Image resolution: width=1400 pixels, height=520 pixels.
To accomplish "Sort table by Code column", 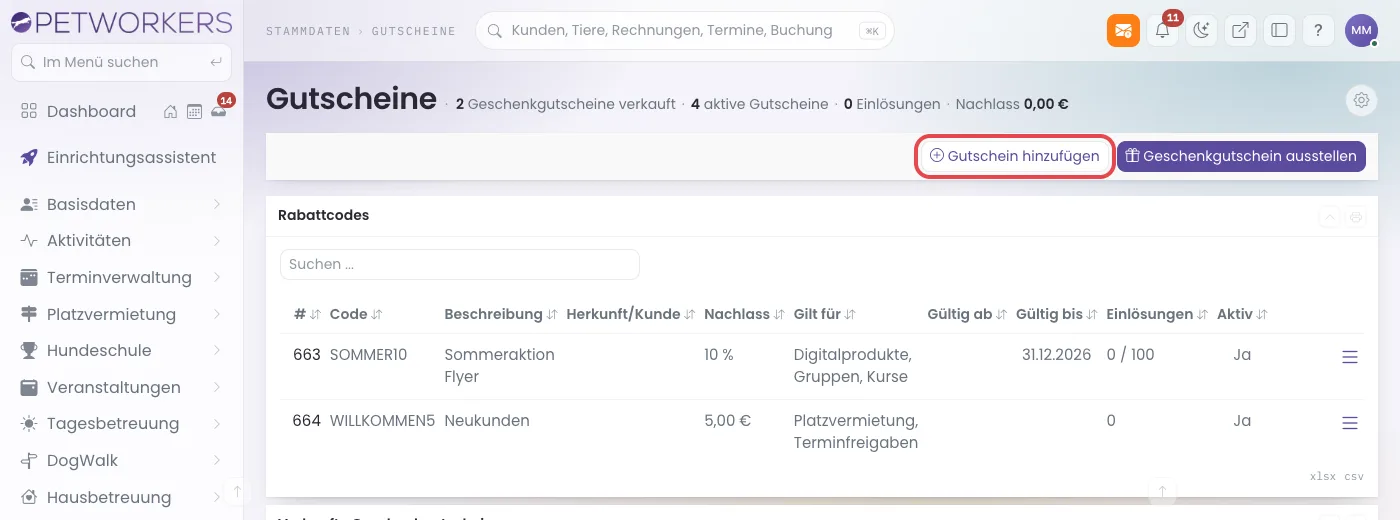I will (x=356, y=314).
